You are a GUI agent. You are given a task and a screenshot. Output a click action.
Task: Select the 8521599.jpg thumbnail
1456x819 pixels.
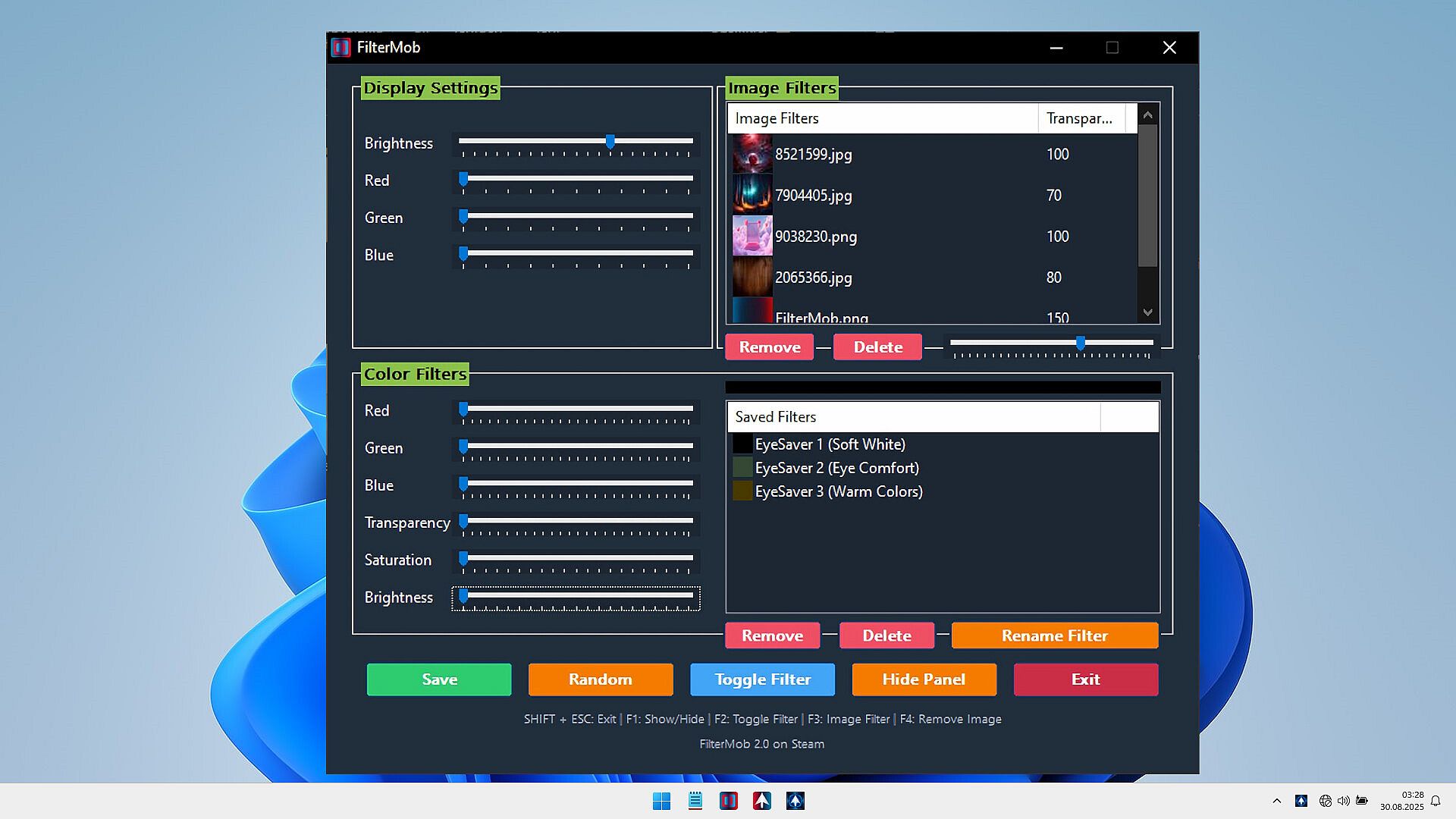(752, 154)
